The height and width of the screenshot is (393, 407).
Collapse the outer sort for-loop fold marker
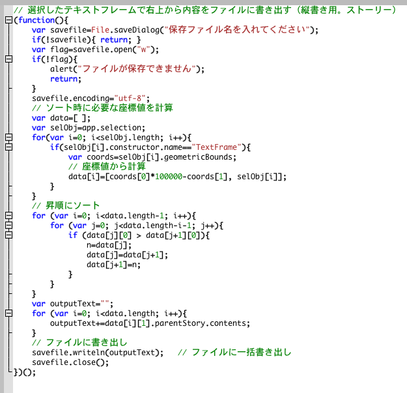tap(9, 216)
